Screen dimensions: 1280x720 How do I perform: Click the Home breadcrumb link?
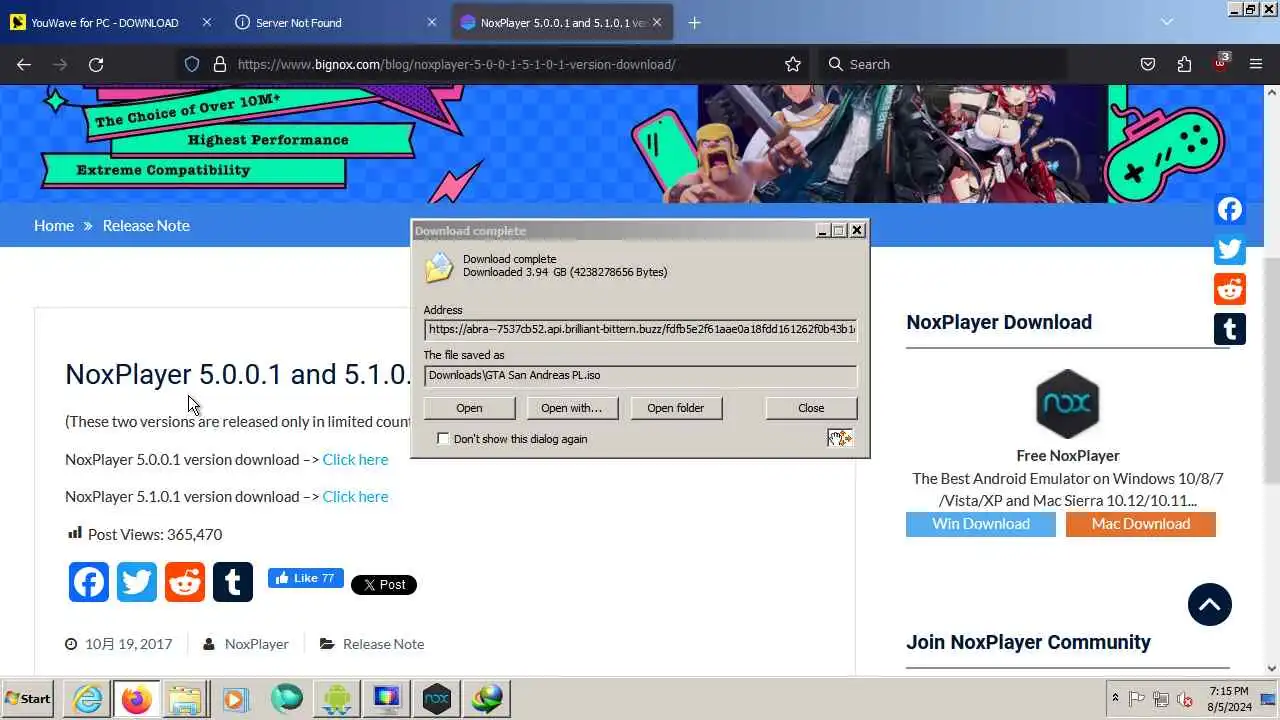54,225
